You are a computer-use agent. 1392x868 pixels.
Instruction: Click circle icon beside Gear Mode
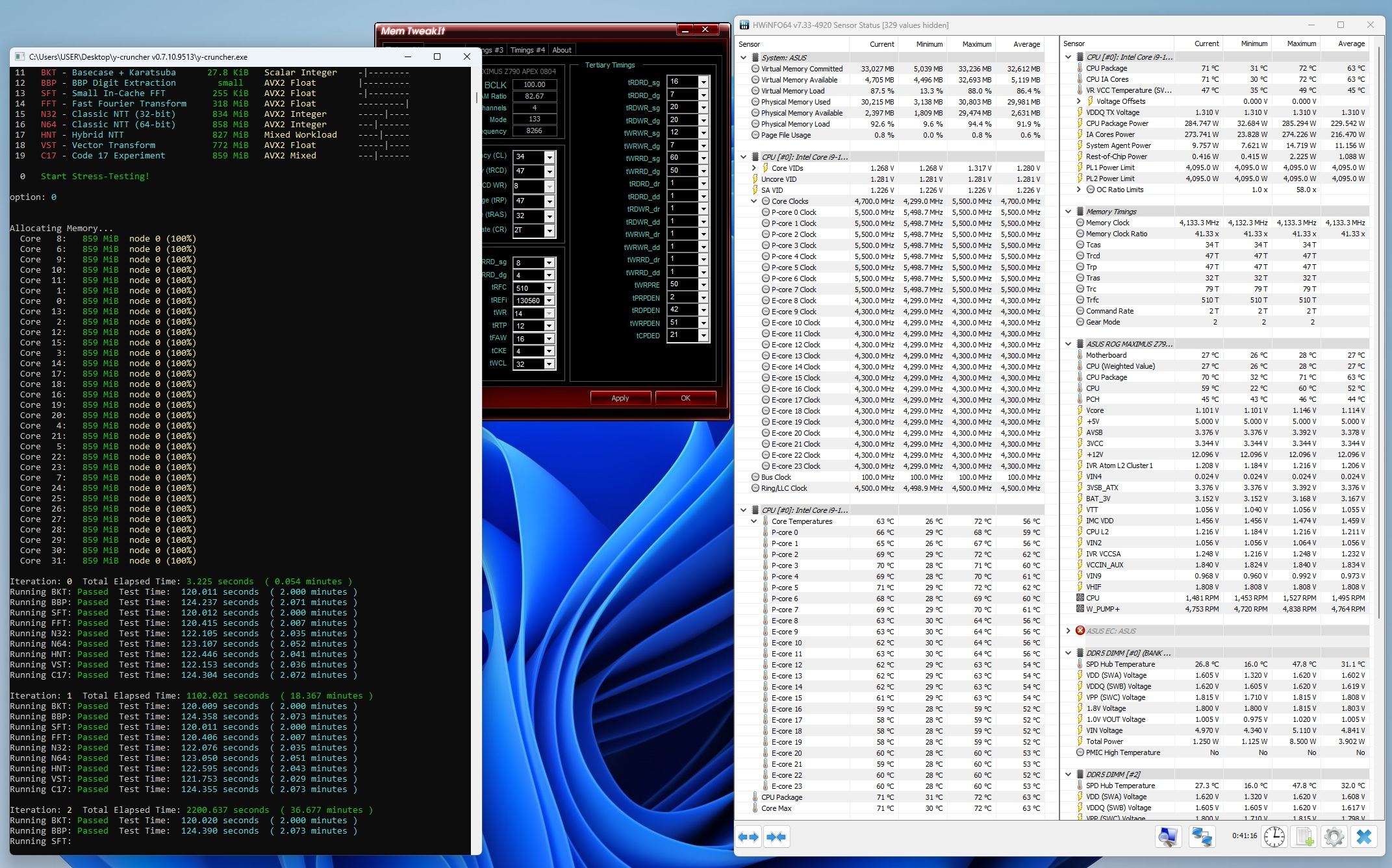coord(1080,322)
